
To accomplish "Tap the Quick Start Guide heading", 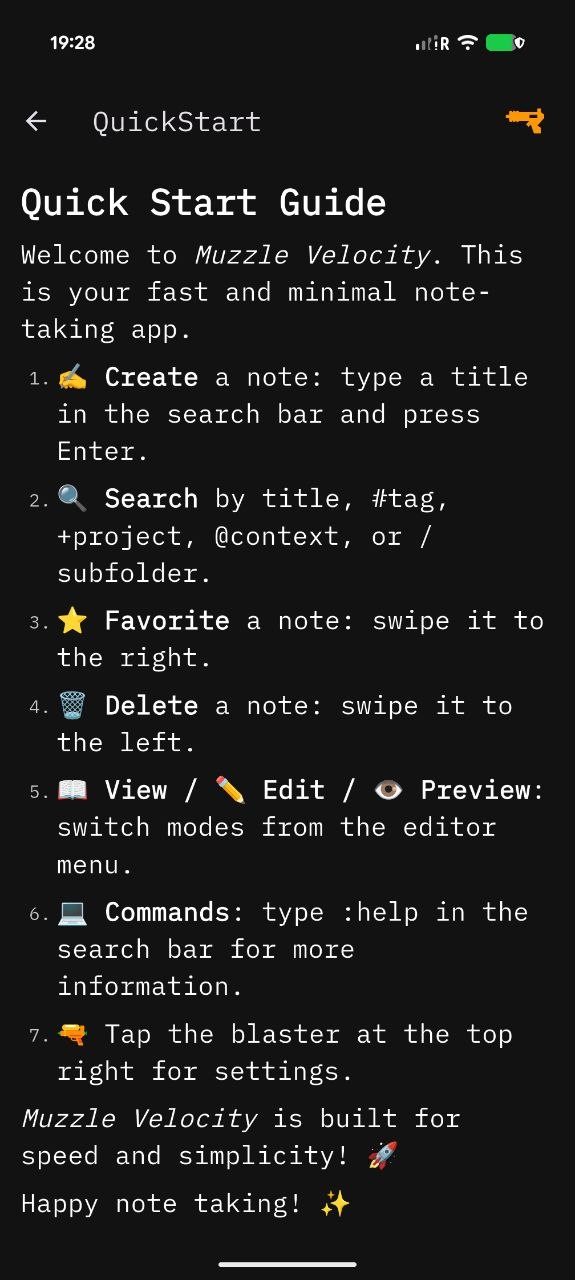I will pos(204,203).
